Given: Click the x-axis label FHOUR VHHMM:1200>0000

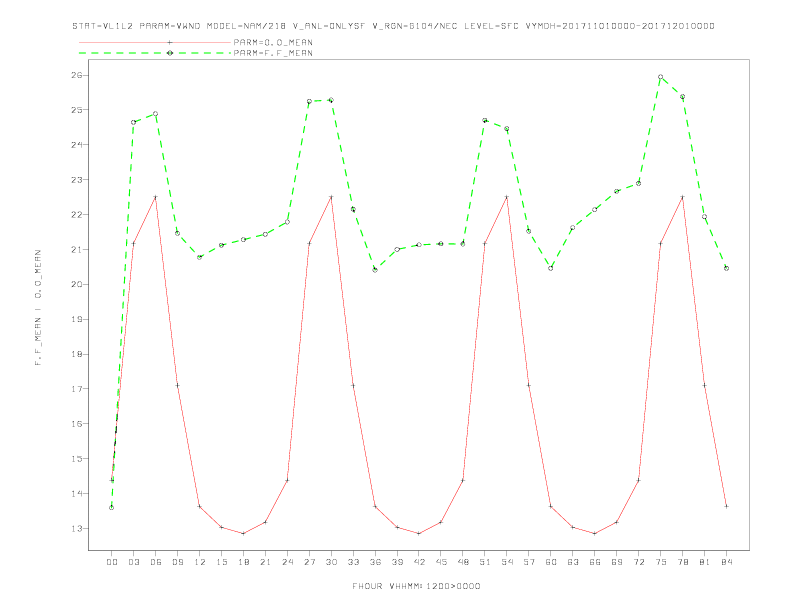Looking at the screenshot, I should pos(416,586).
